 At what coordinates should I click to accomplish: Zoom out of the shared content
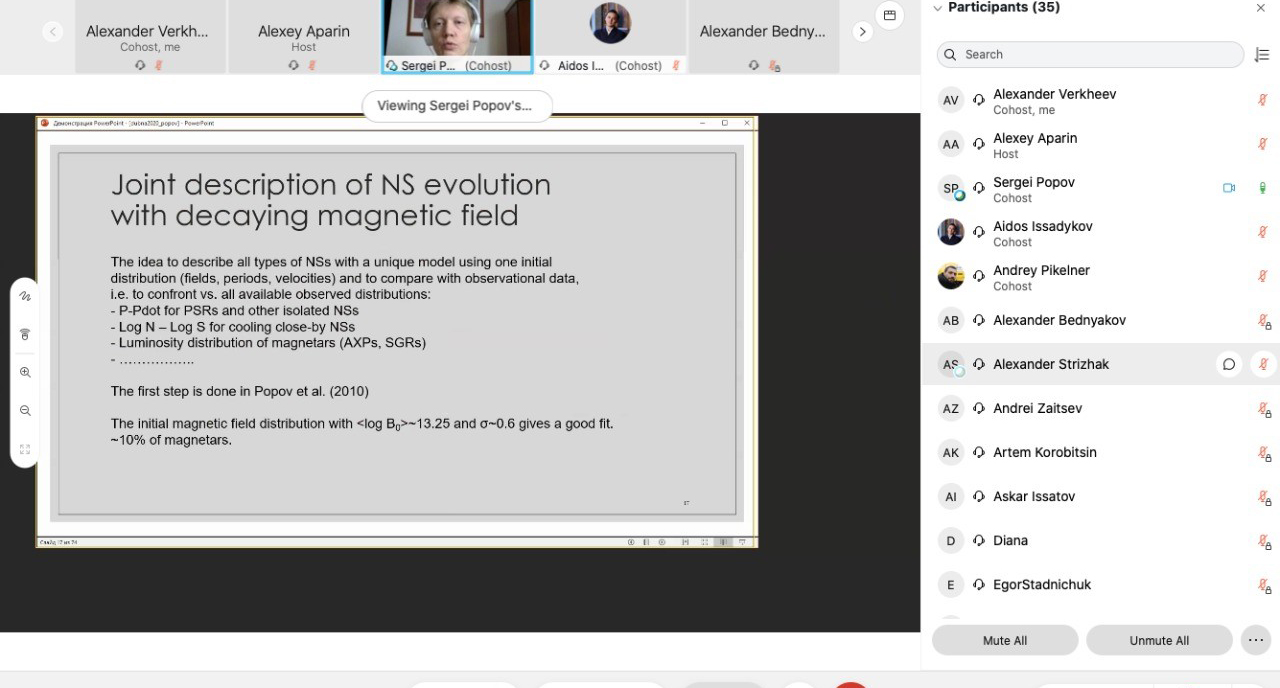(x=25, y=411)
